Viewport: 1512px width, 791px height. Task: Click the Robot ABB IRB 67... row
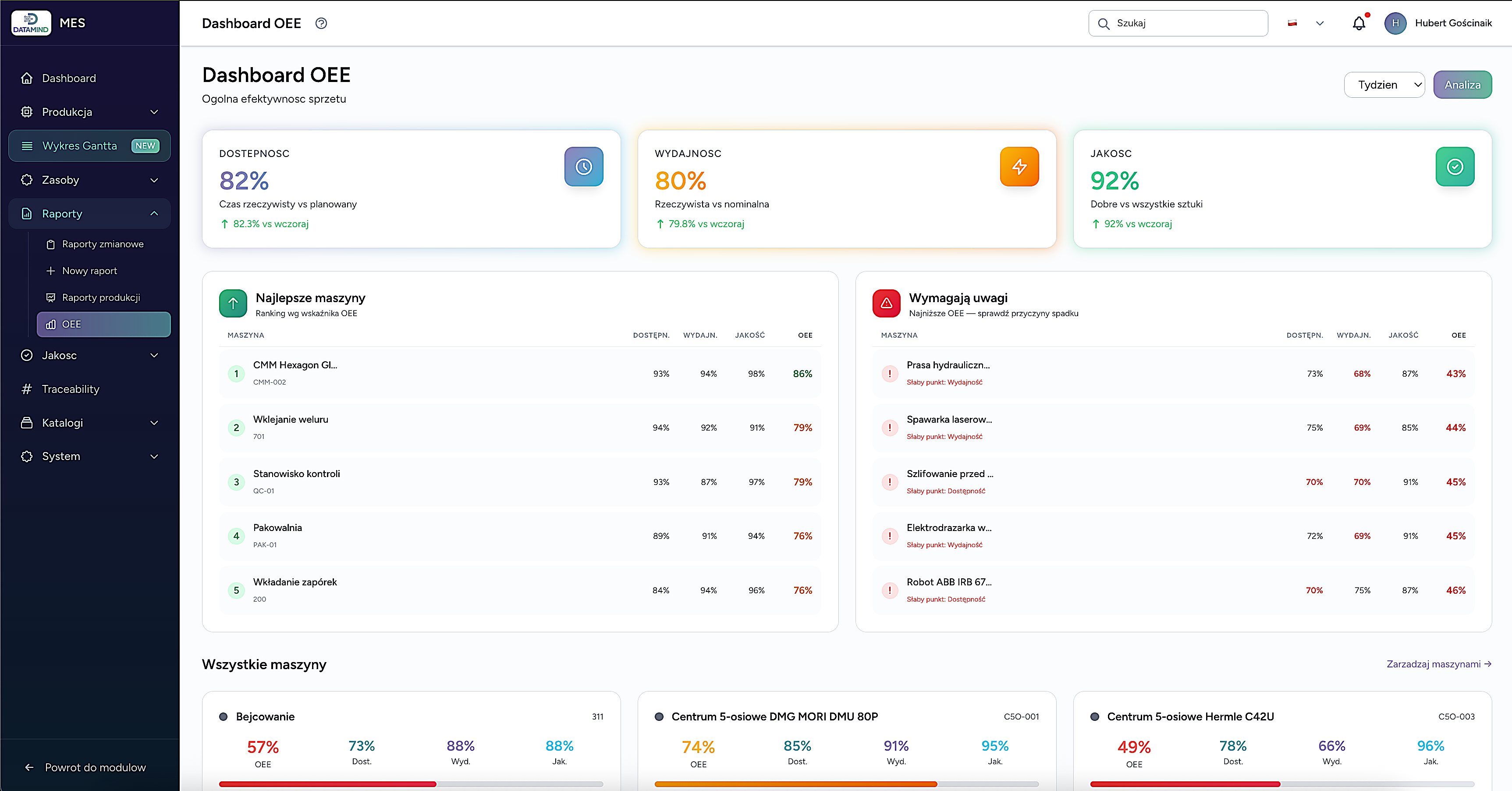click(x=1173, y=590)
